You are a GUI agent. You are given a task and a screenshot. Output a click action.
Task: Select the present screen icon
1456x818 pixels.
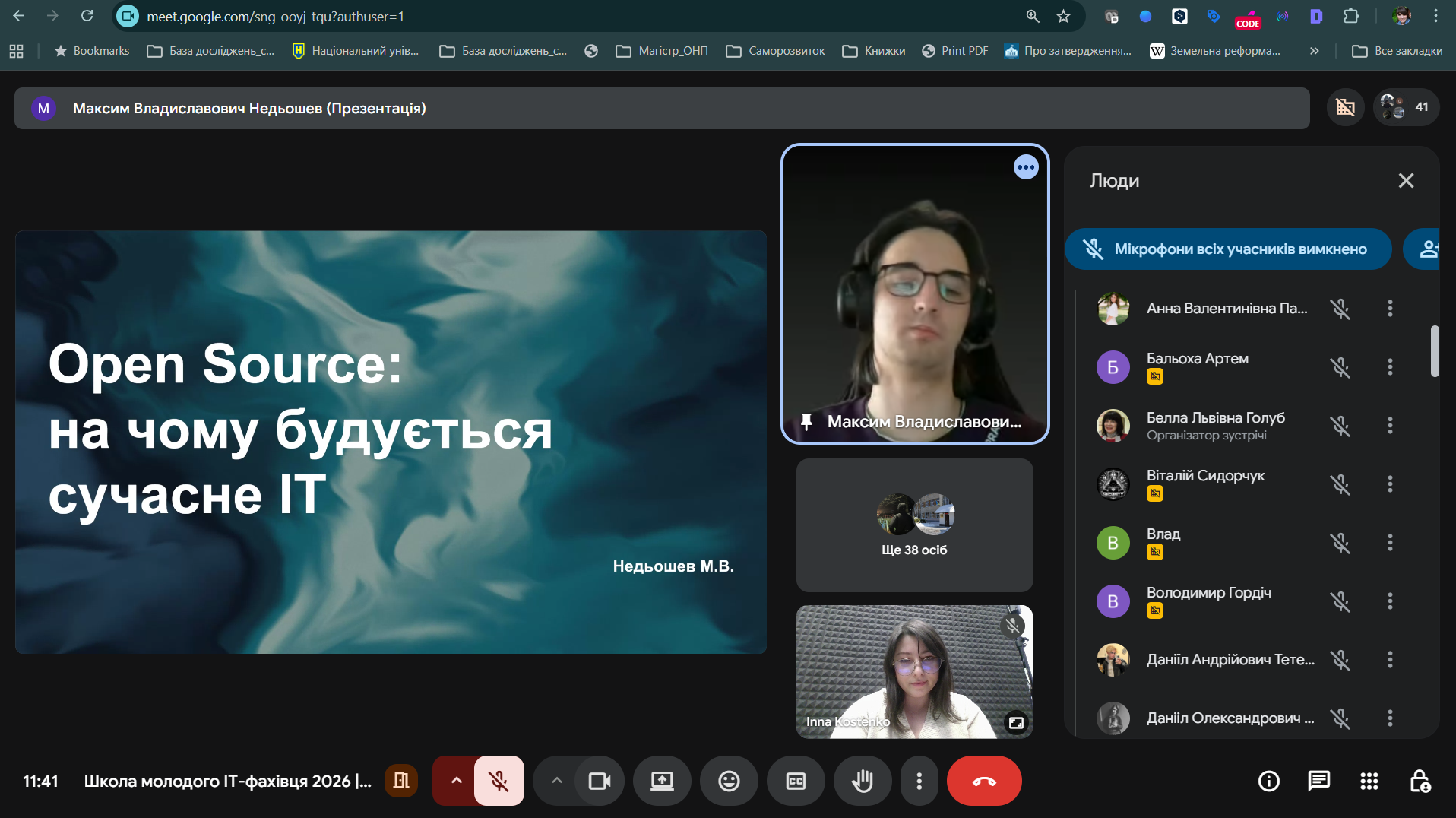coord(661,781)
